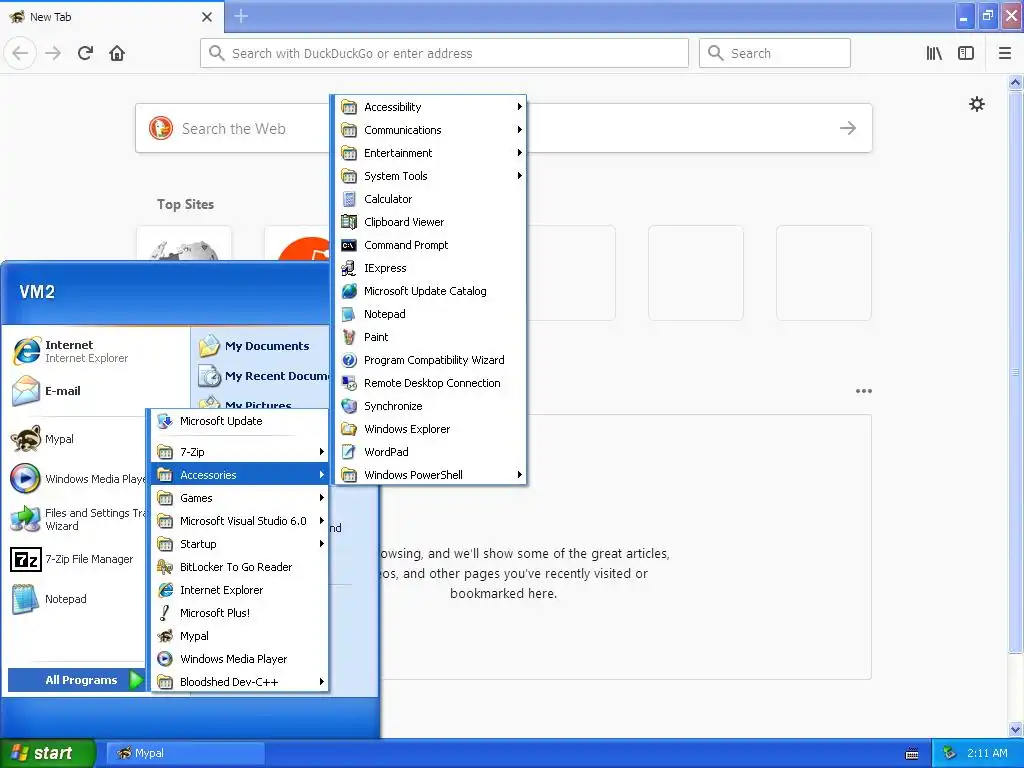Select the New Tab browser tab
Image resolution: width=1024 pixels, height=768 pixels.
111,17
